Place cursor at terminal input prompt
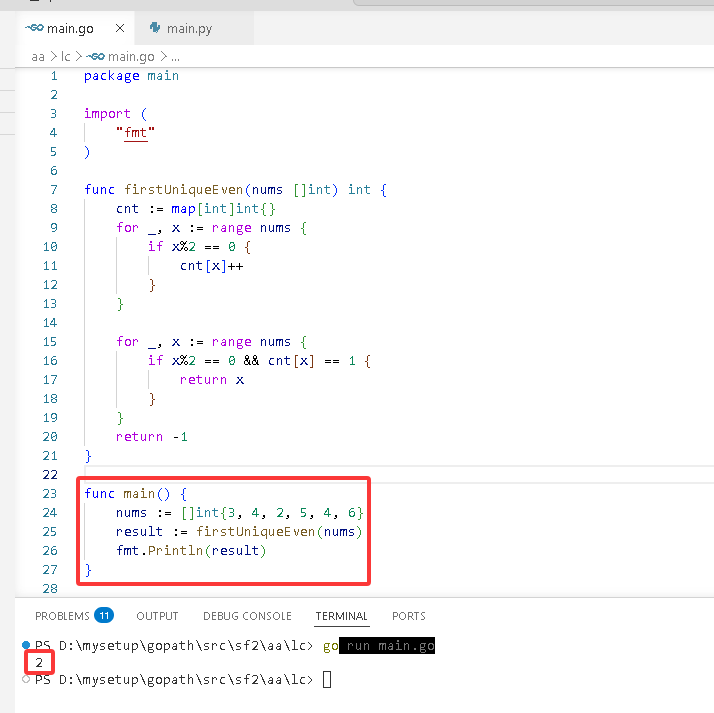 click(327, 680)
